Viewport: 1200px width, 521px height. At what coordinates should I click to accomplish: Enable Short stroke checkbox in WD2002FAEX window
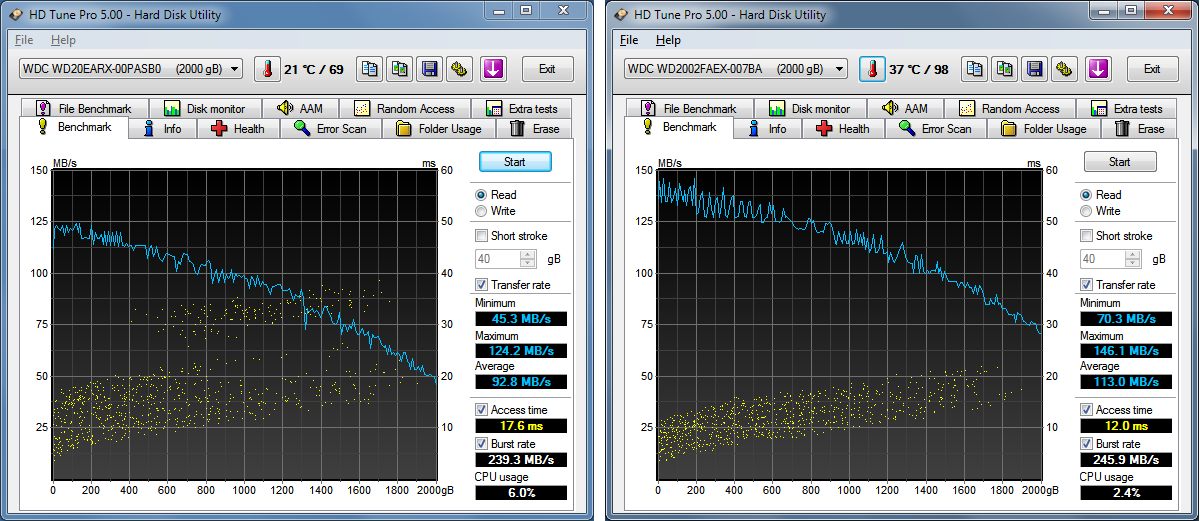tap(1087, 236)
